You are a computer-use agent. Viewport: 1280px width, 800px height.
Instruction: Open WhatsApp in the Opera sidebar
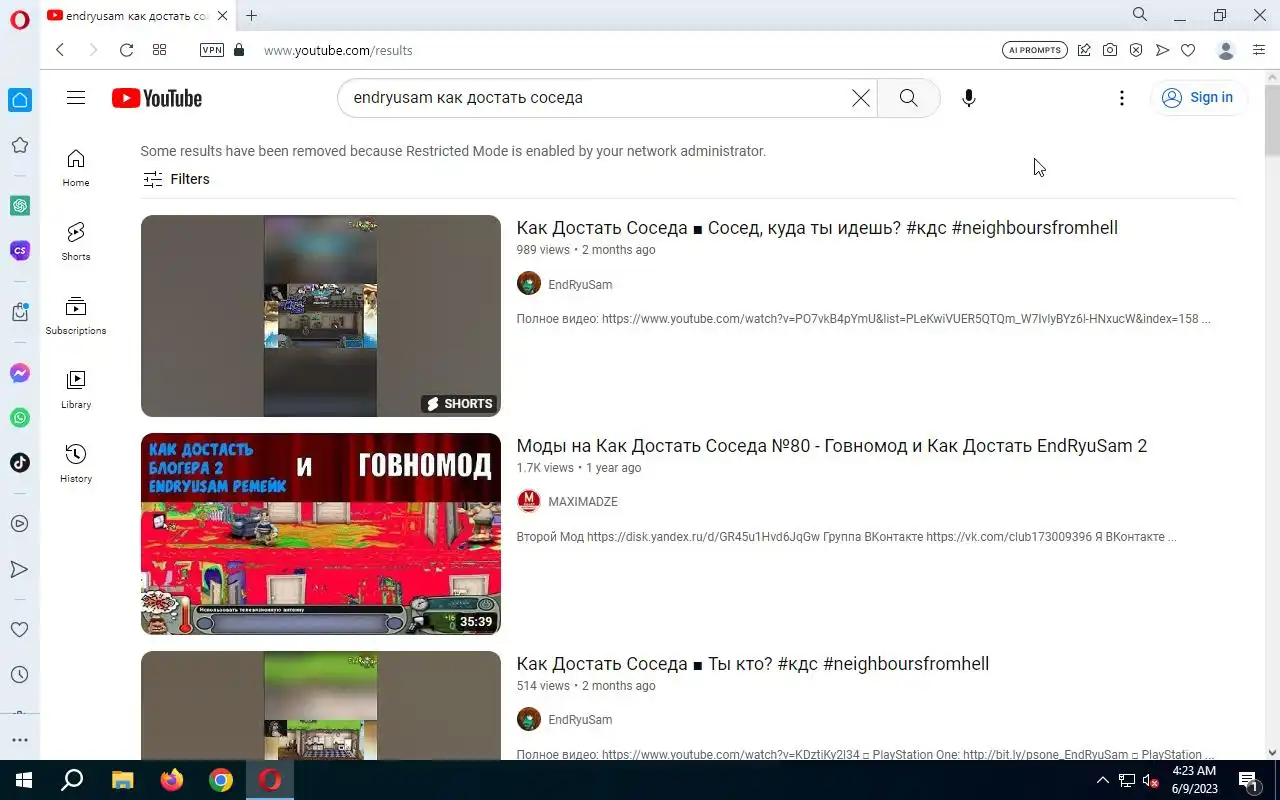click(x=20, y=418)
